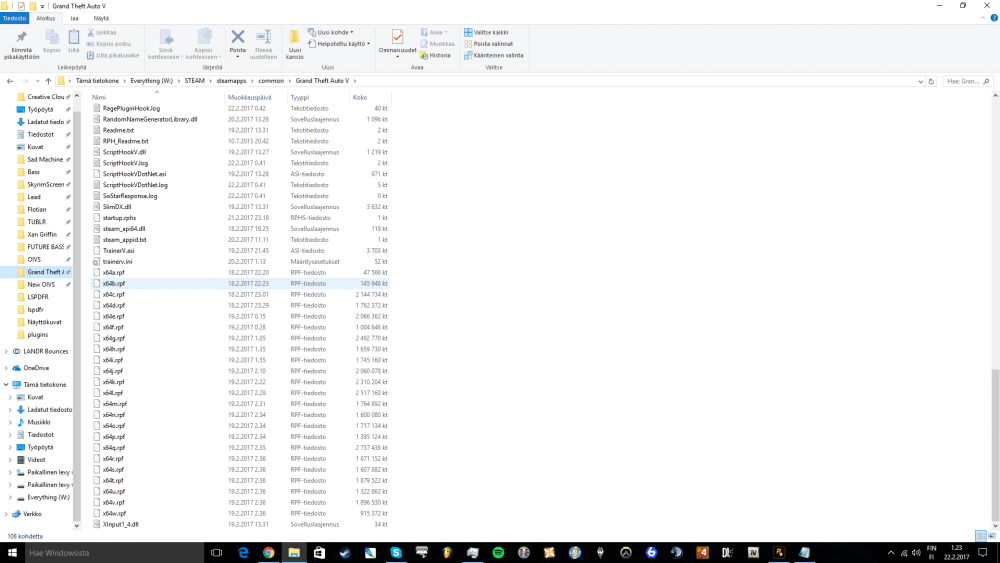Click the Liitä (paste) clipboard icon
Image resolution: width=1000 pixels, height=563 pixels.
[74, 42]
